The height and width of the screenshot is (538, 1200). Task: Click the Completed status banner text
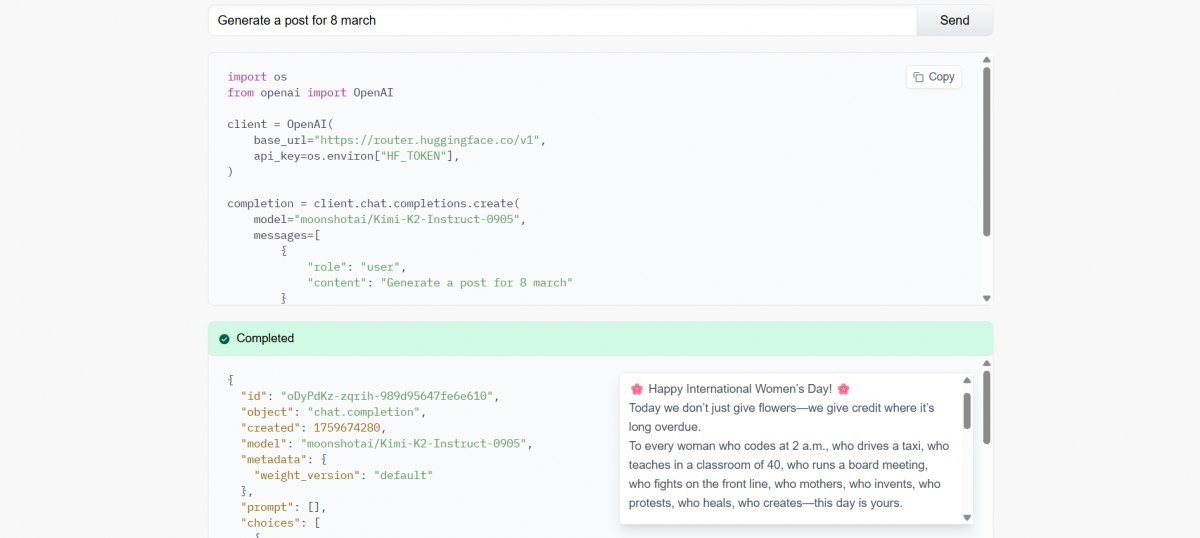(x=265, y=339)
